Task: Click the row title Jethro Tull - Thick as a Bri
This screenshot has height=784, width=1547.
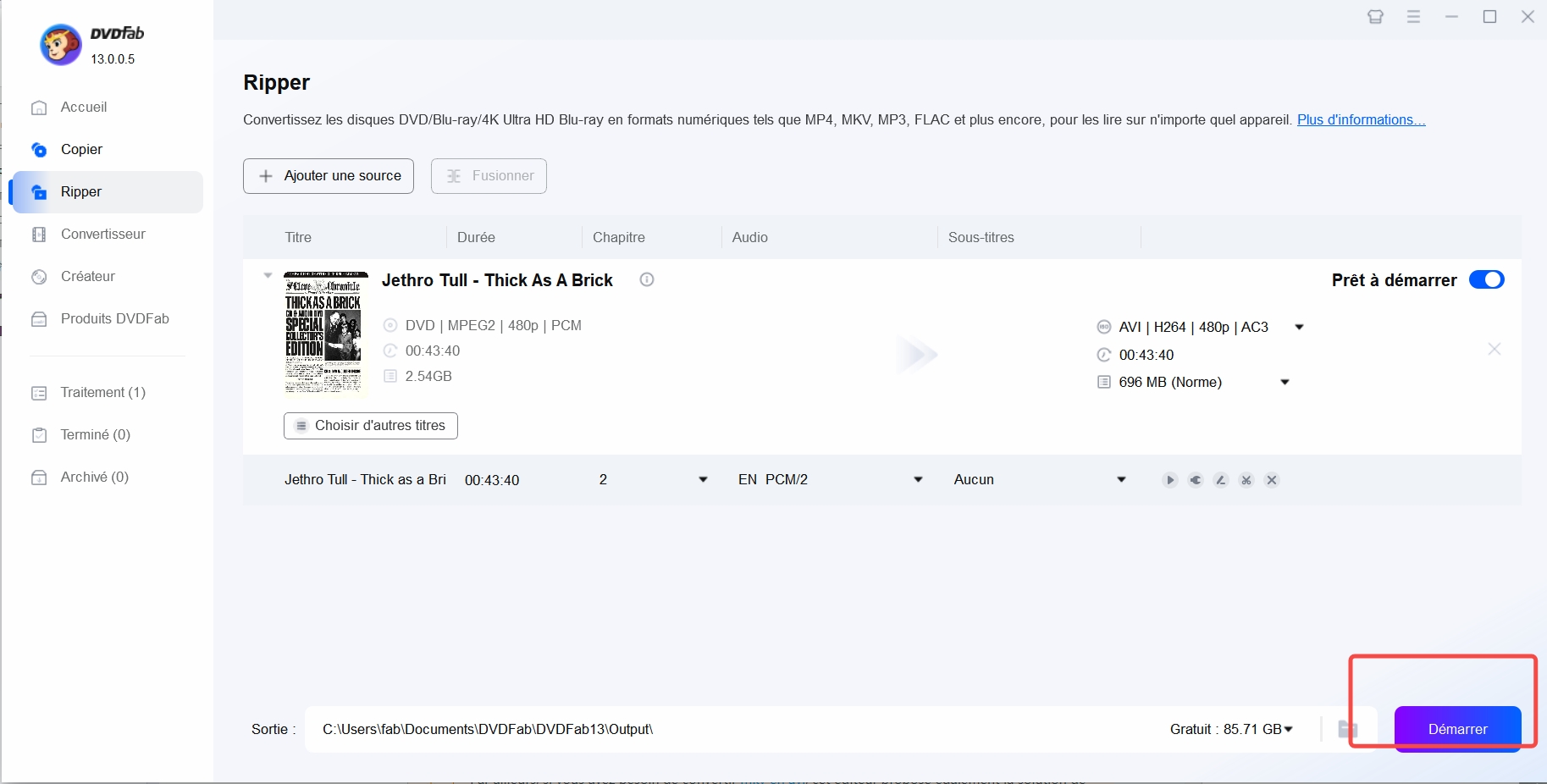Action: tap(365, 480)
